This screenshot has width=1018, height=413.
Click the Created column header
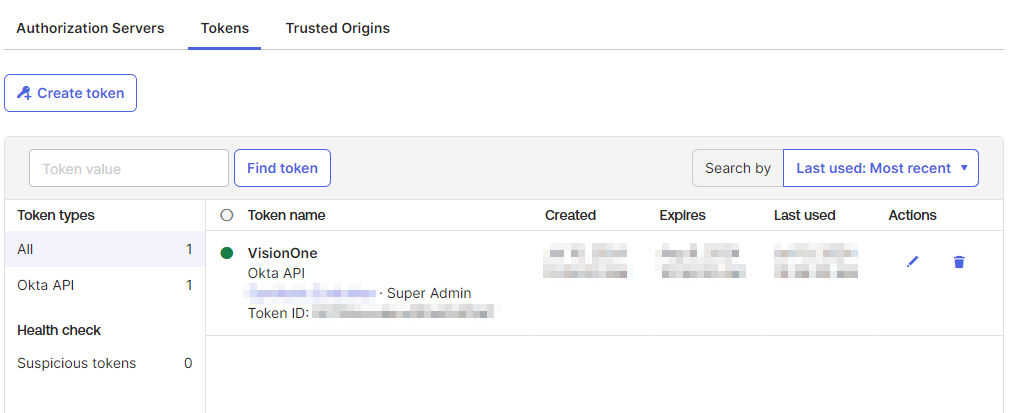pos(570,215)
